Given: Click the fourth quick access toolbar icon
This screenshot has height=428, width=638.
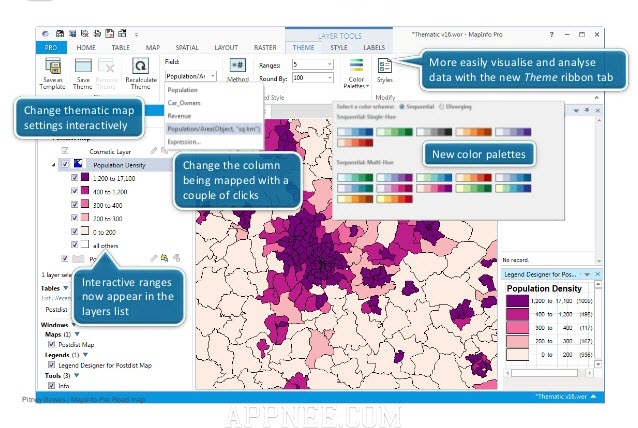Looking at the screenshot, I should [x=97, y=34].
